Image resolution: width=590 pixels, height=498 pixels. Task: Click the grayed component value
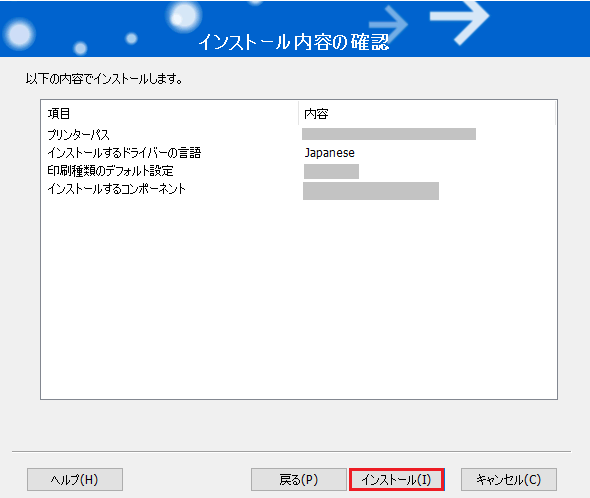371,191
